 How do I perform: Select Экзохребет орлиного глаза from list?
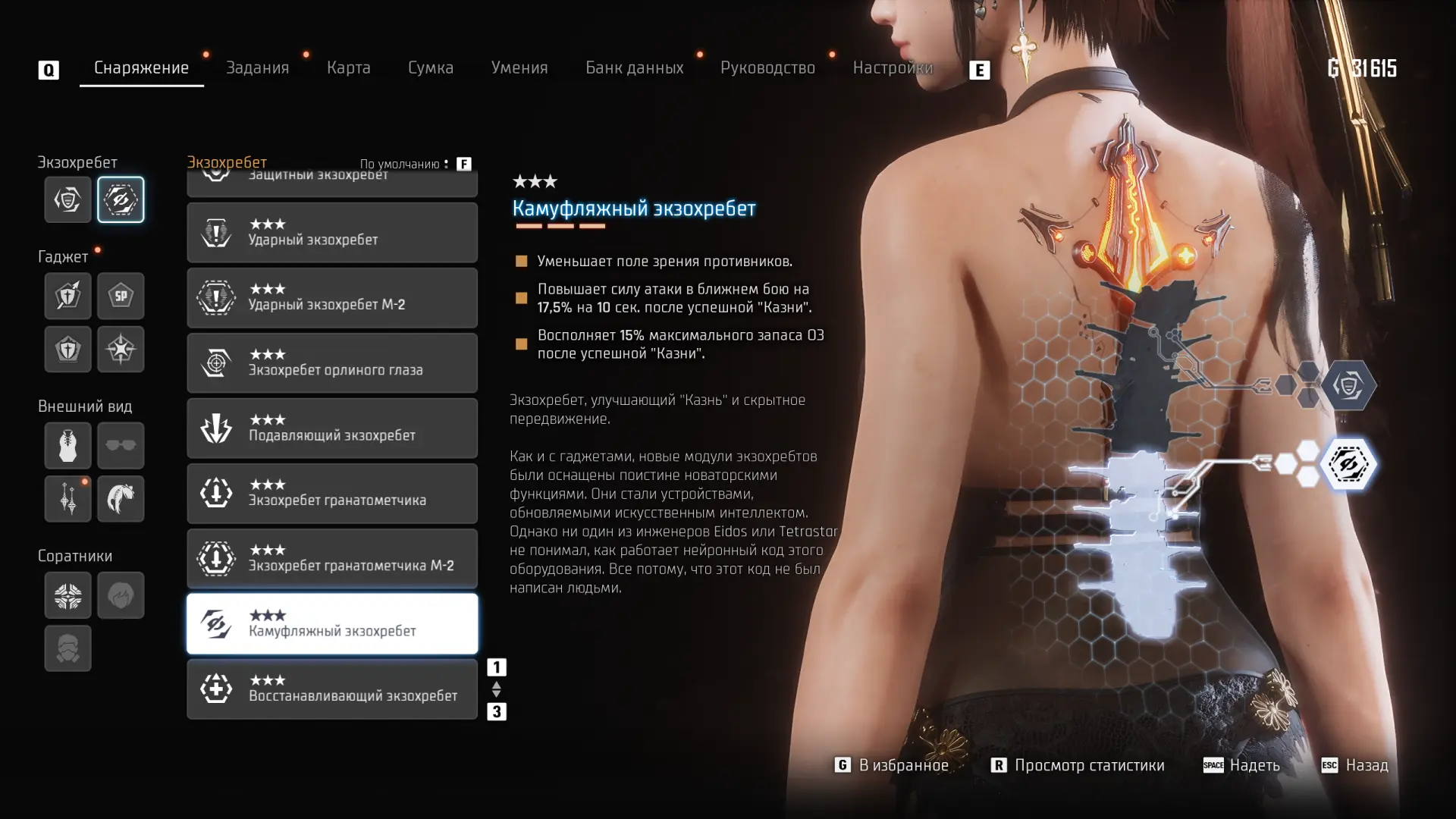coord(332,363)
